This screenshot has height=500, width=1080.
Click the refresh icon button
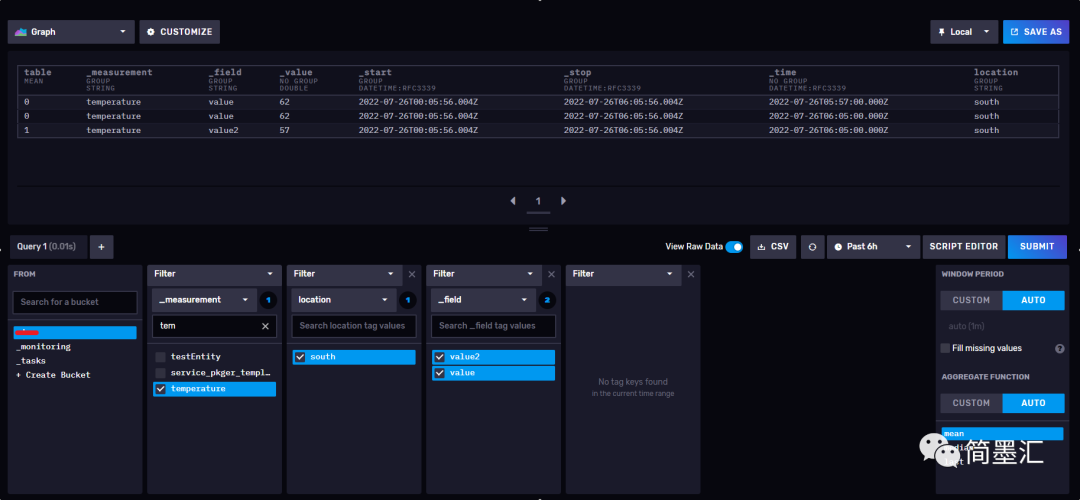[x=812, y=247]
